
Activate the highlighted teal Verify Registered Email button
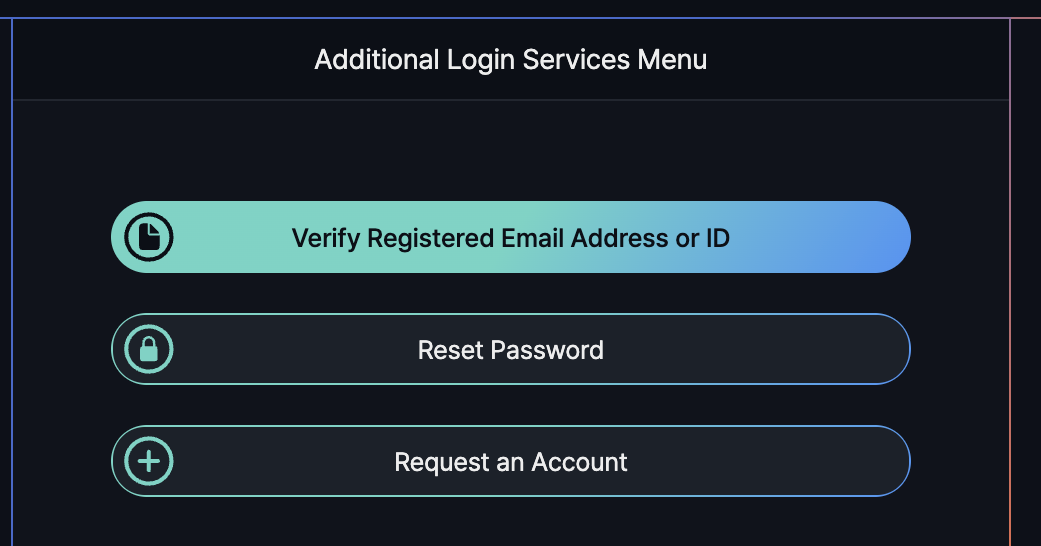tap(510, 238)
